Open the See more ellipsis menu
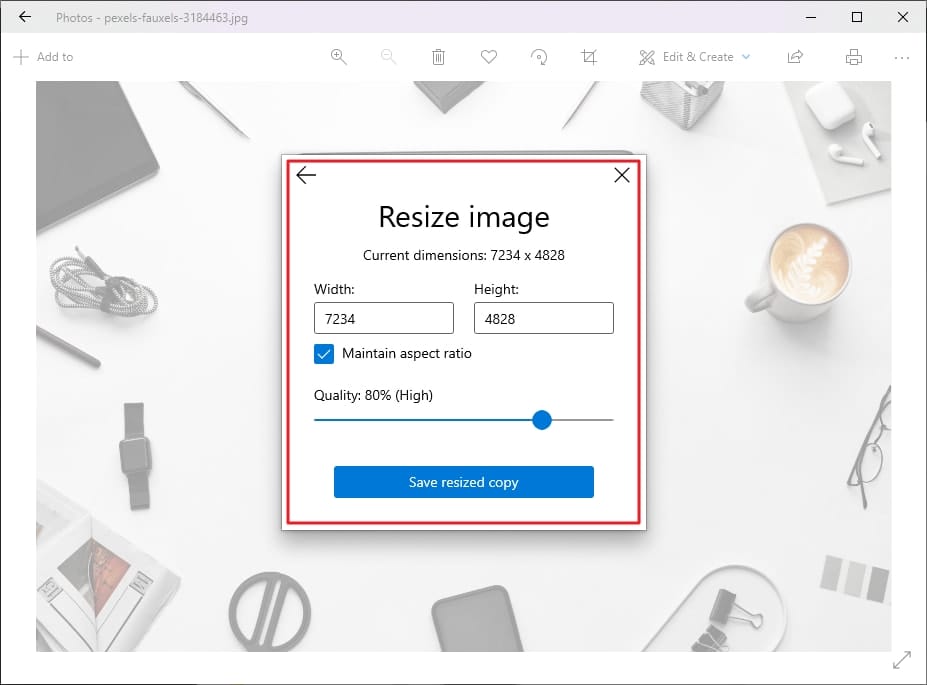The image size is (927, 685). 902,57
